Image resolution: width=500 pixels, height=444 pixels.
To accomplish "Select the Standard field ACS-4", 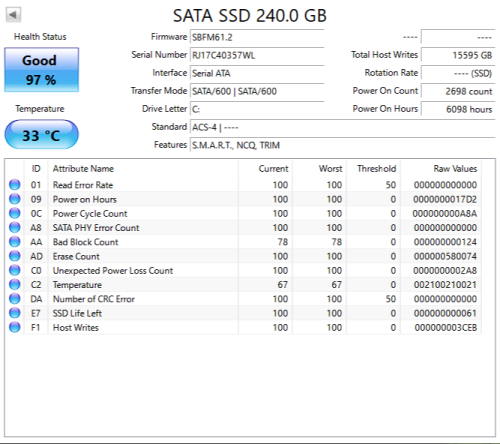I will tap(342, 127).
